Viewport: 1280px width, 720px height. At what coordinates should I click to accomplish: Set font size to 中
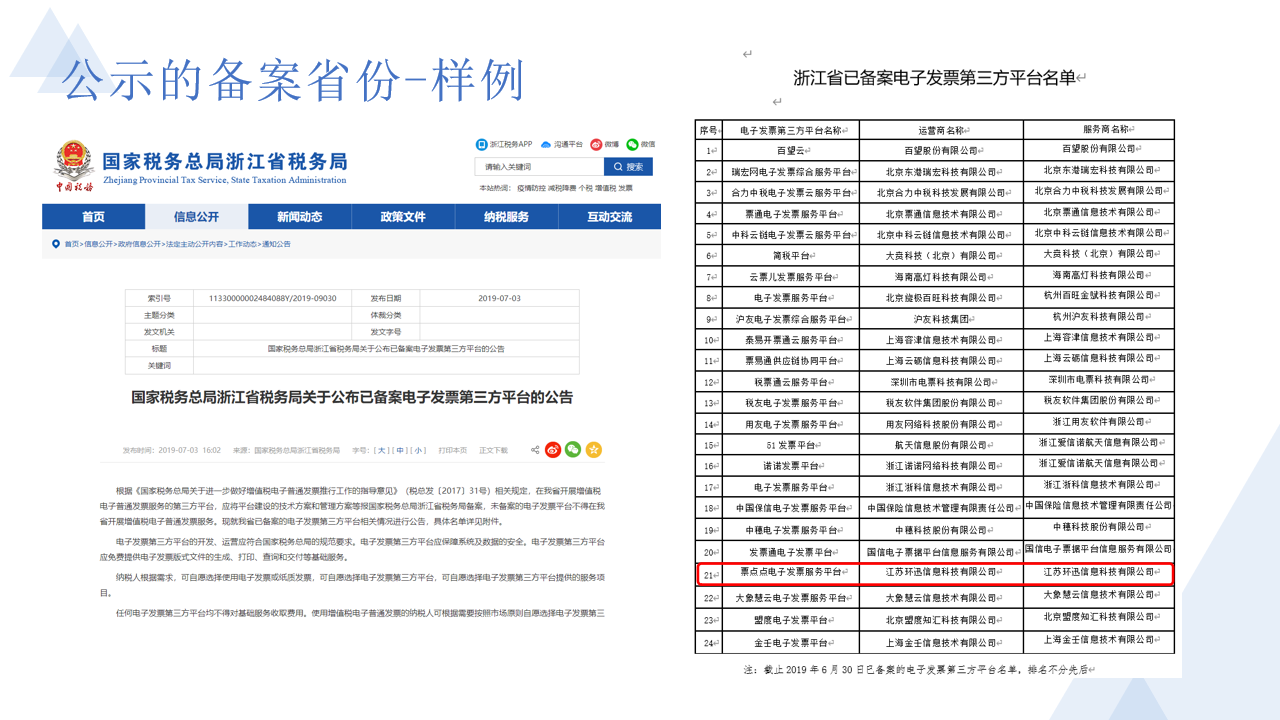[400, 451]
